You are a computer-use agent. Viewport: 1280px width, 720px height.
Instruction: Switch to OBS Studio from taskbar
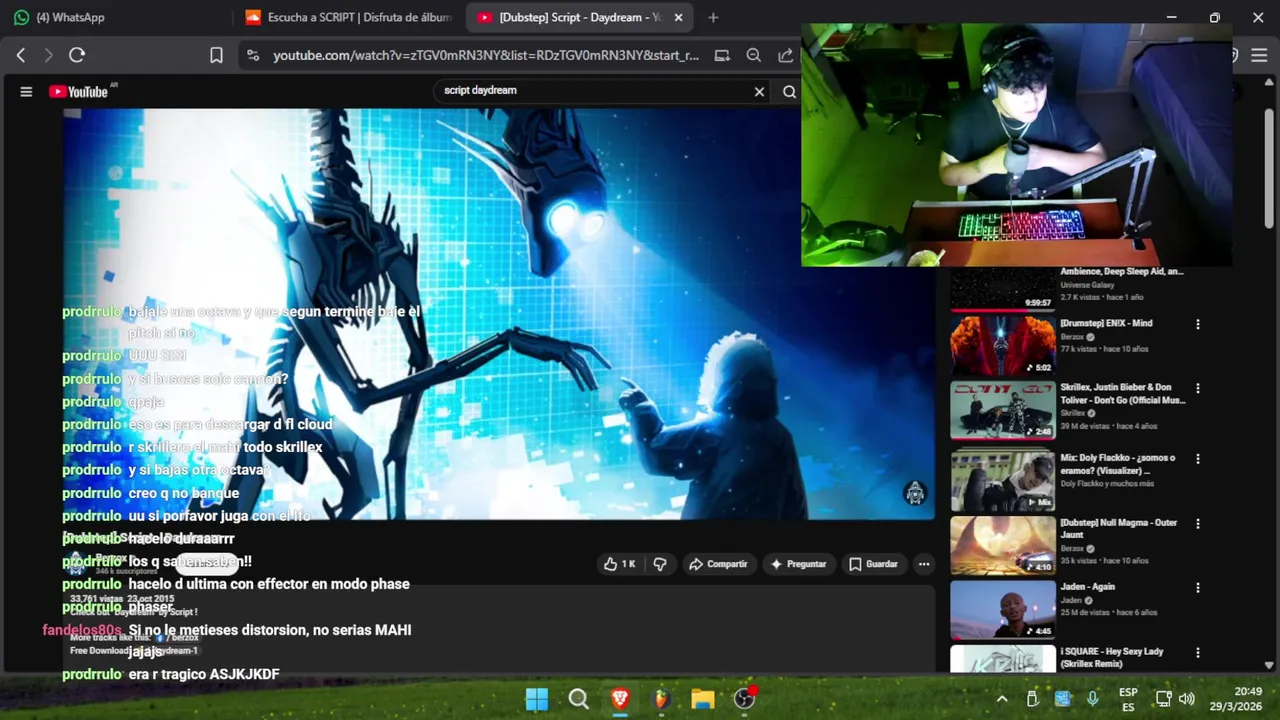click(x=745, y=698)
